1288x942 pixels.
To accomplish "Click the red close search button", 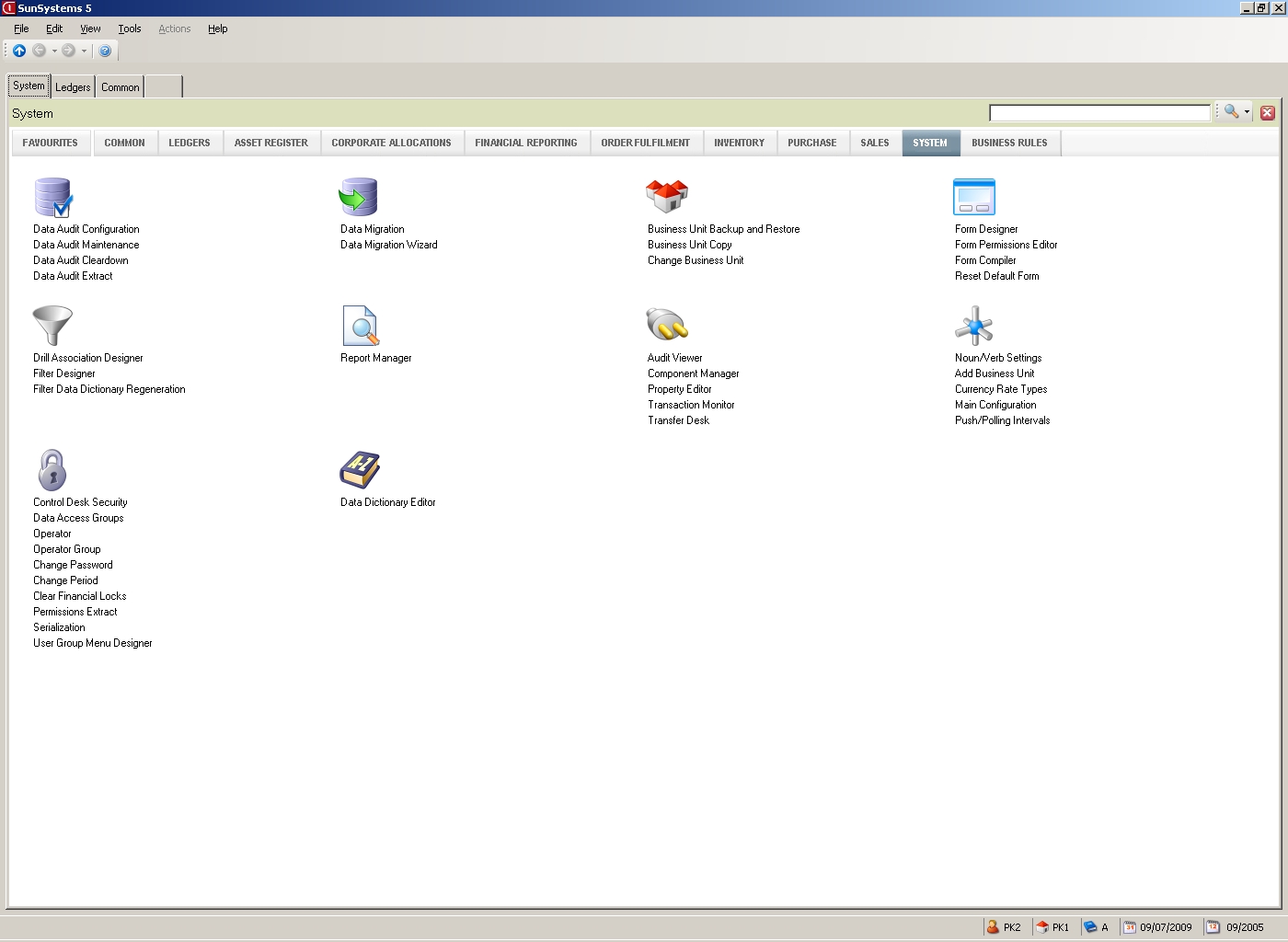I will [x=1268, y=112].
